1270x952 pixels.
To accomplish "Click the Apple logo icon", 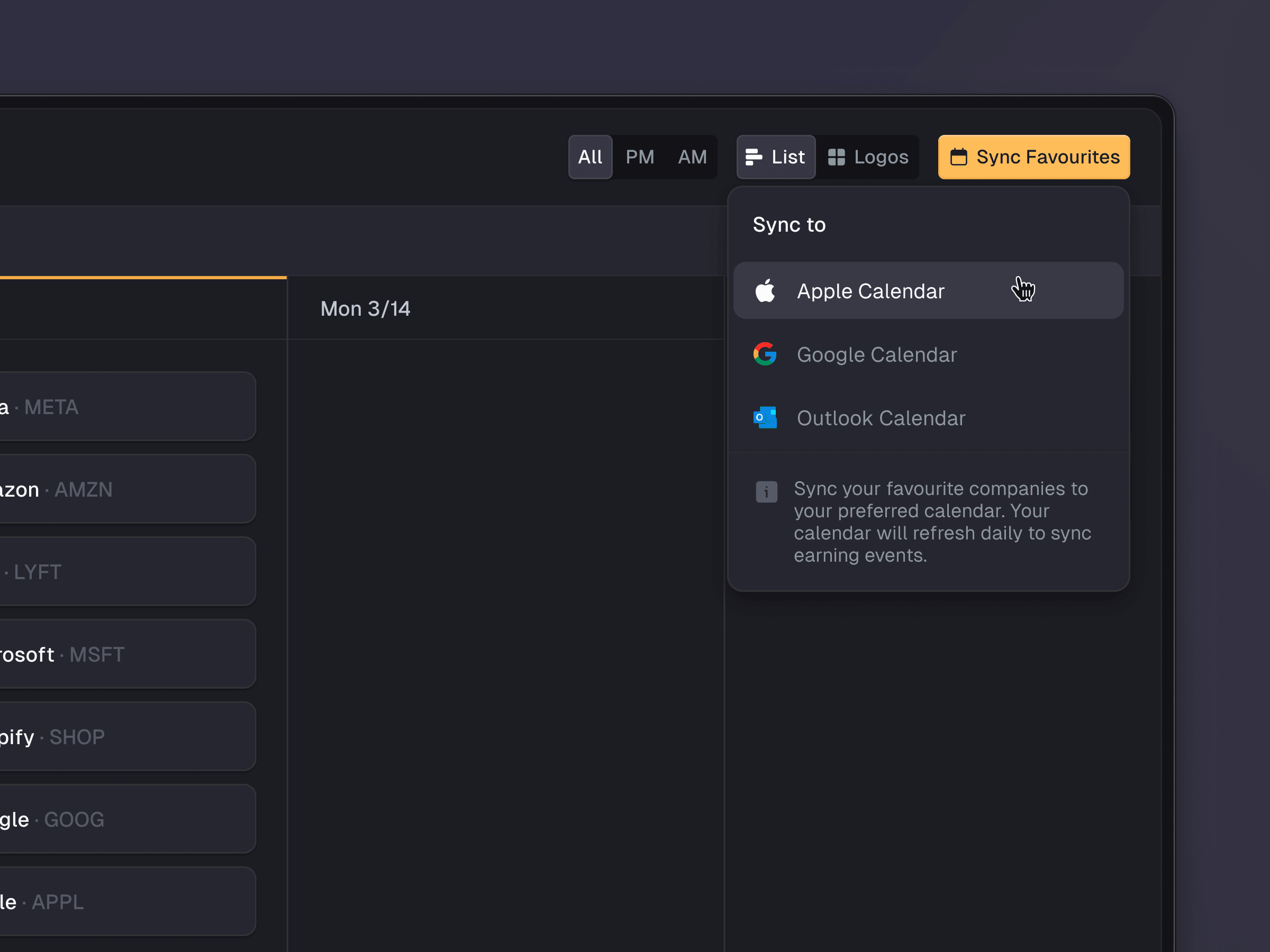I will (765, 290).
